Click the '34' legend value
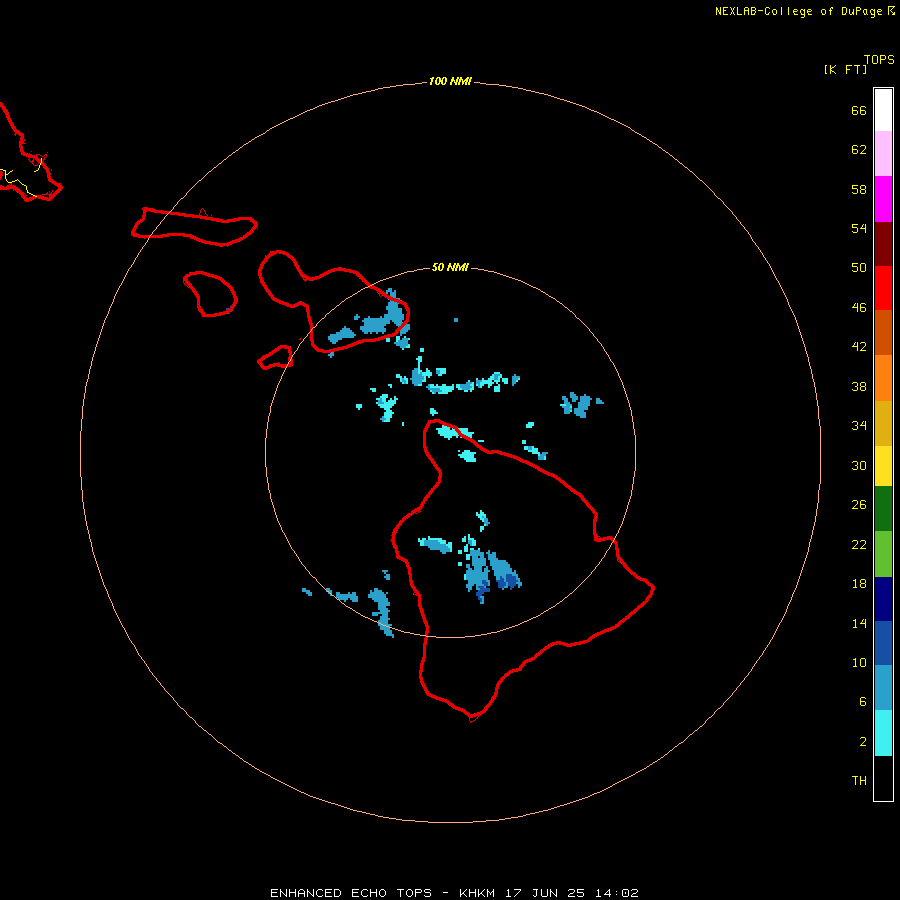The width and height of the screenshot is (900, 900). click(x=859, y=426)
